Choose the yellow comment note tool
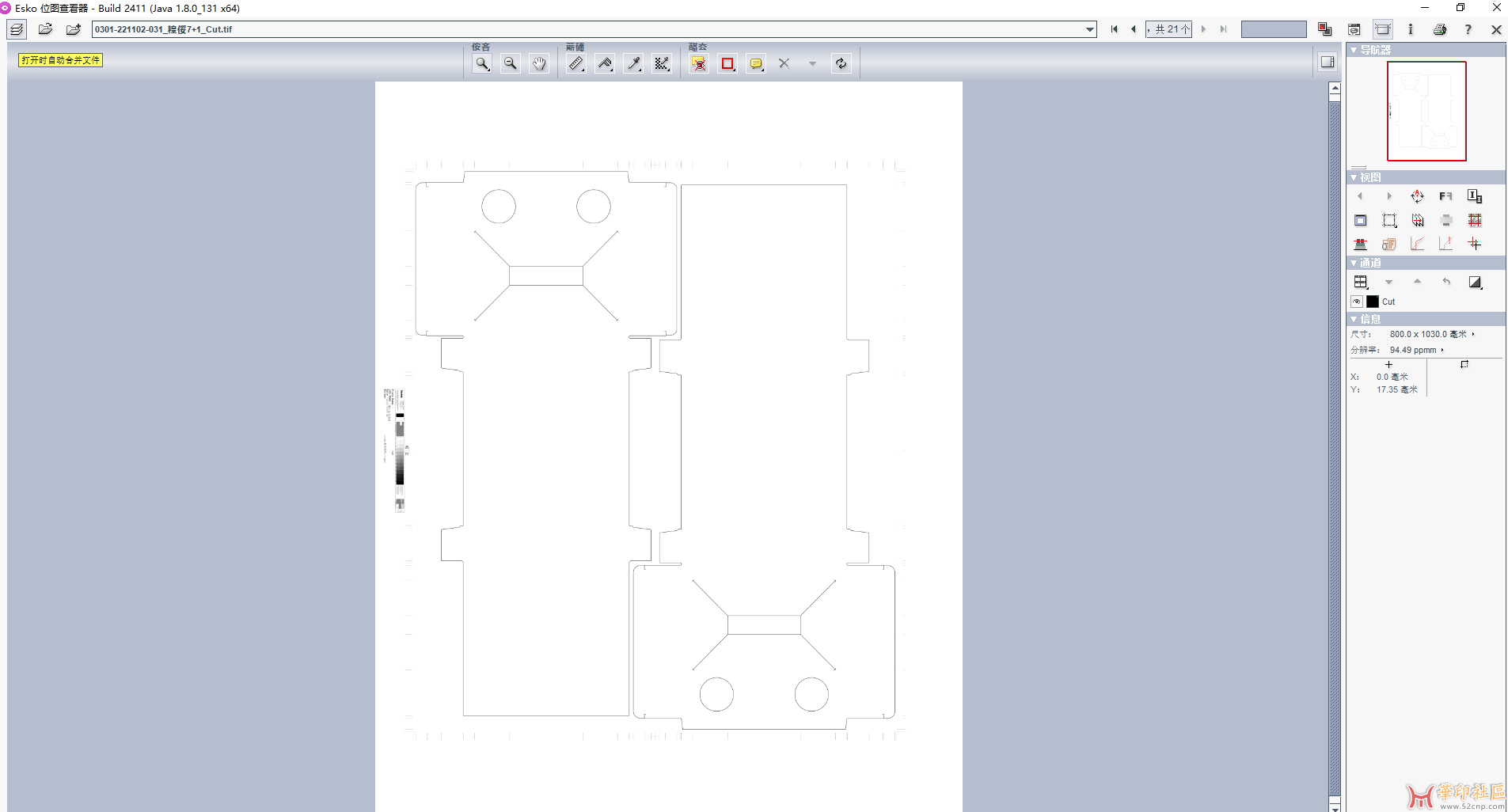 756,64
